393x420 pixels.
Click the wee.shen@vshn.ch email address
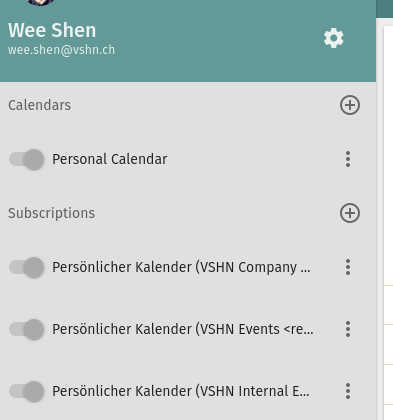pyautogui.click(x=61, y=50)
